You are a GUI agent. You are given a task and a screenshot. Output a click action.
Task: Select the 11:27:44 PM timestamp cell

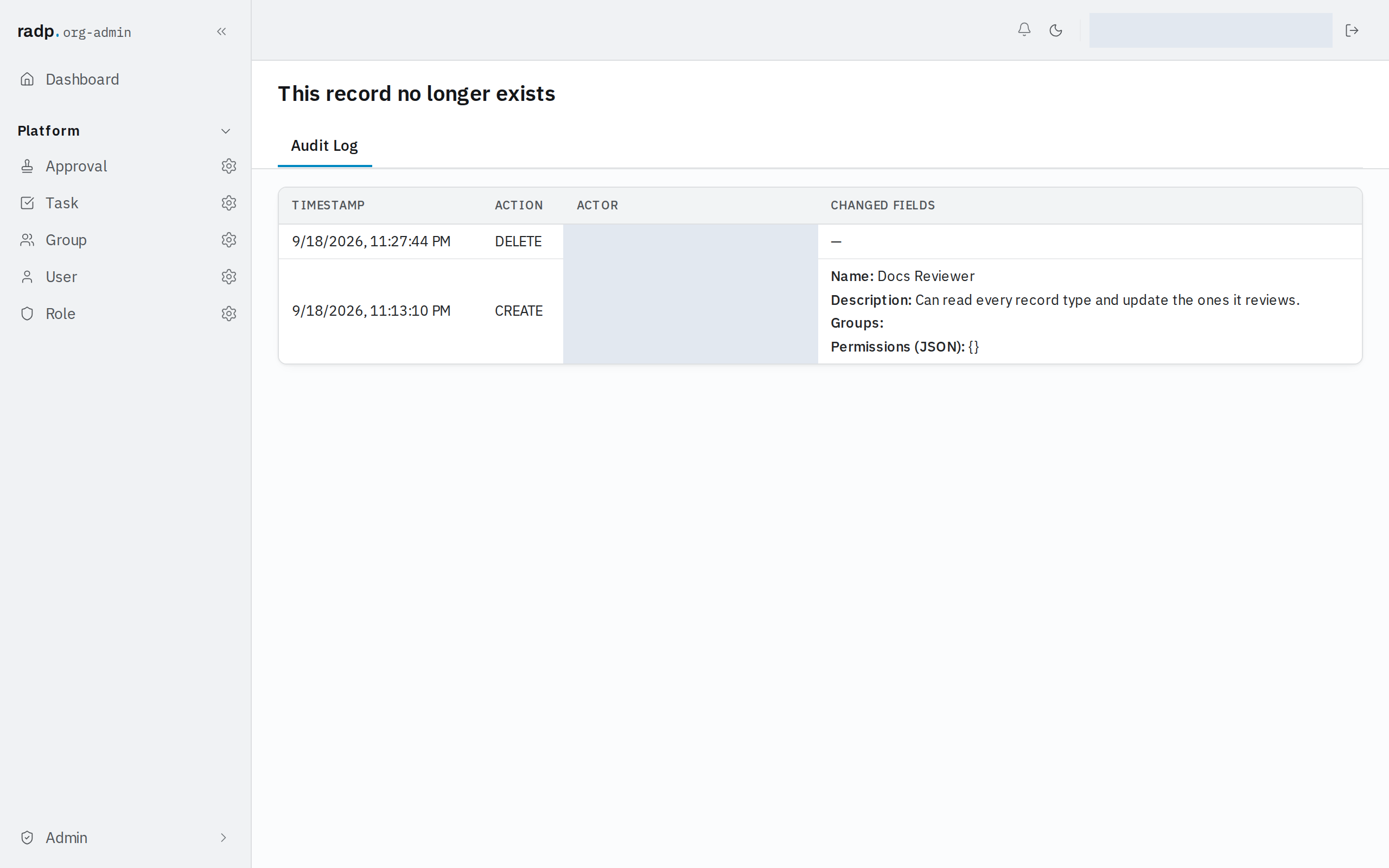tap(371, 241)
